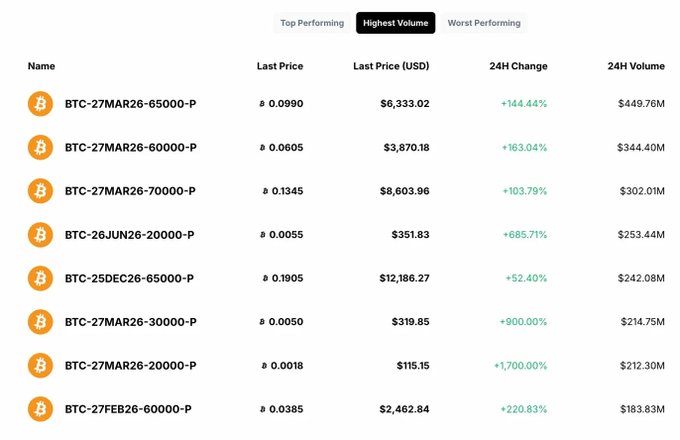Open the BTC-26JUN26-20000-P instrument link
Image resolution: width=680 pixels, height=440 pixels.
129,234
